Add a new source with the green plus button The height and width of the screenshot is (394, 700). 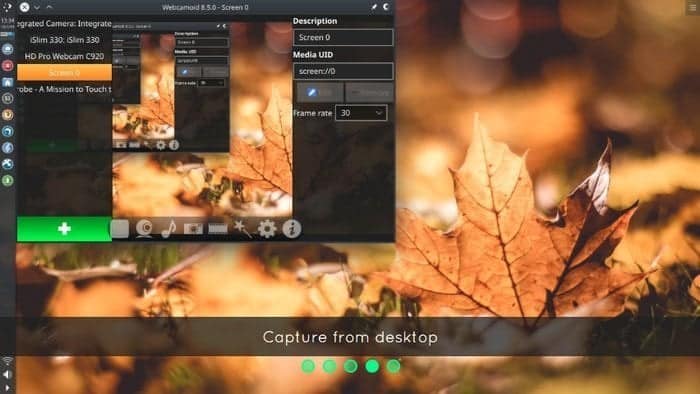click(64, 229)
